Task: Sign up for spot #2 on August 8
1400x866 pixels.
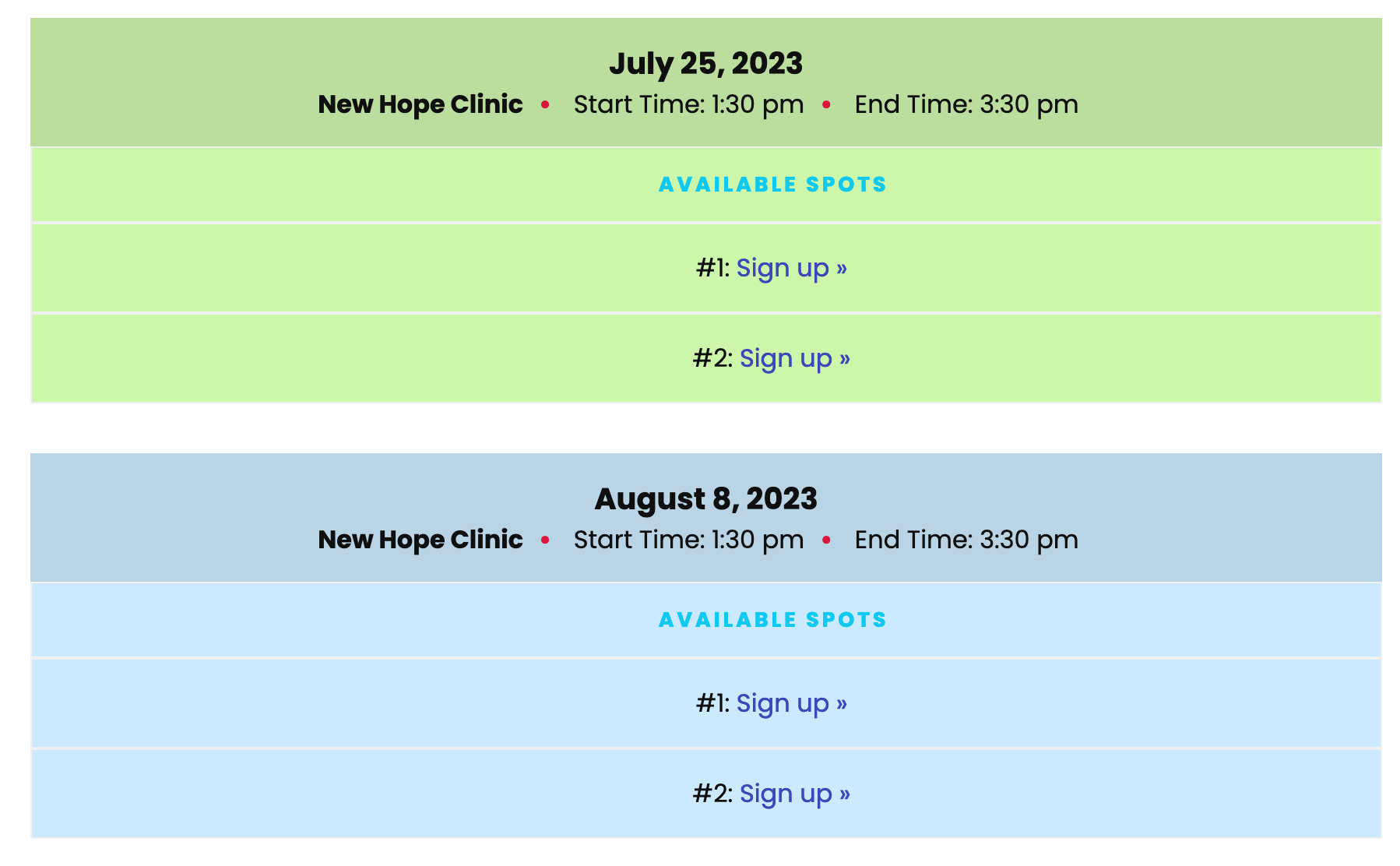Action: [795, 794]
